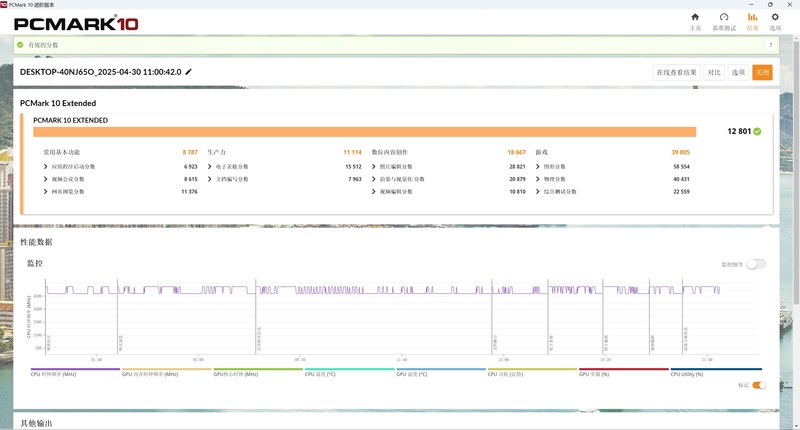This screenshot has width=800, height=430.
Task: Switch to the 结果 results icon
Action: click(753, 20)
